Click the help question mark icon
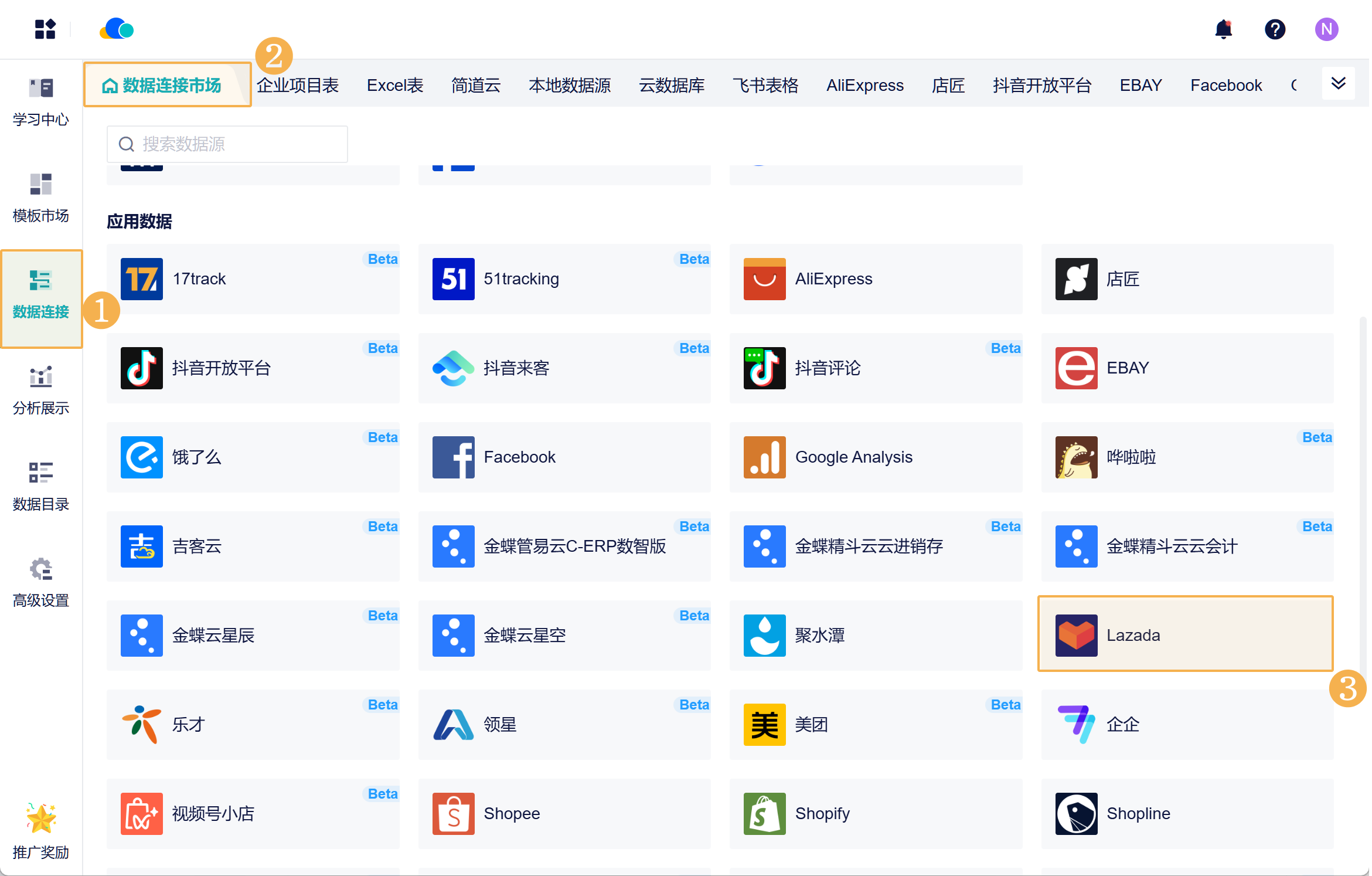The image size is (1372, 876). tap(1275, 29)
